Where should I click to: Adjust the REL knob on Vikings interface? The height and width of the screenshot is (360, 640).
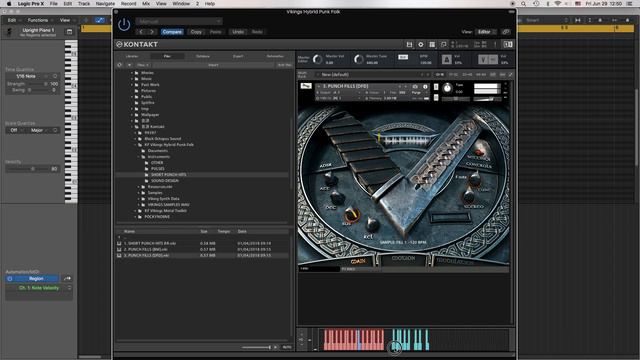pos(372,224)
